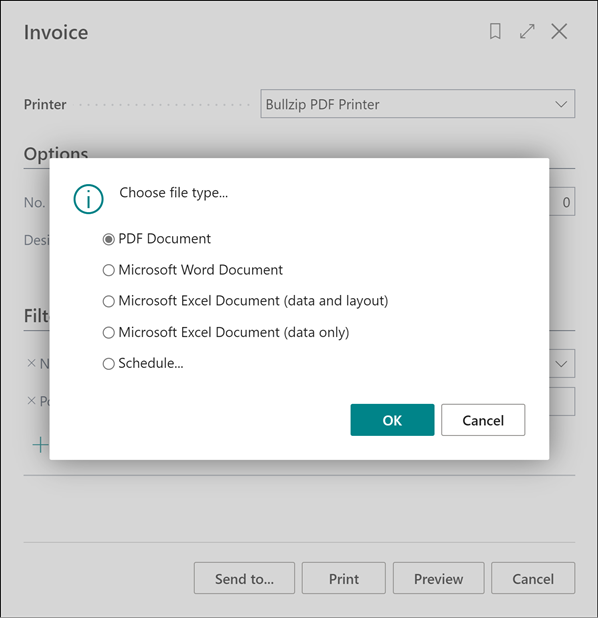The height and width of the screenshot is (618, 598).
Task: Expand the filter dropdown chevron at right
Action: [x=561, y=363]
